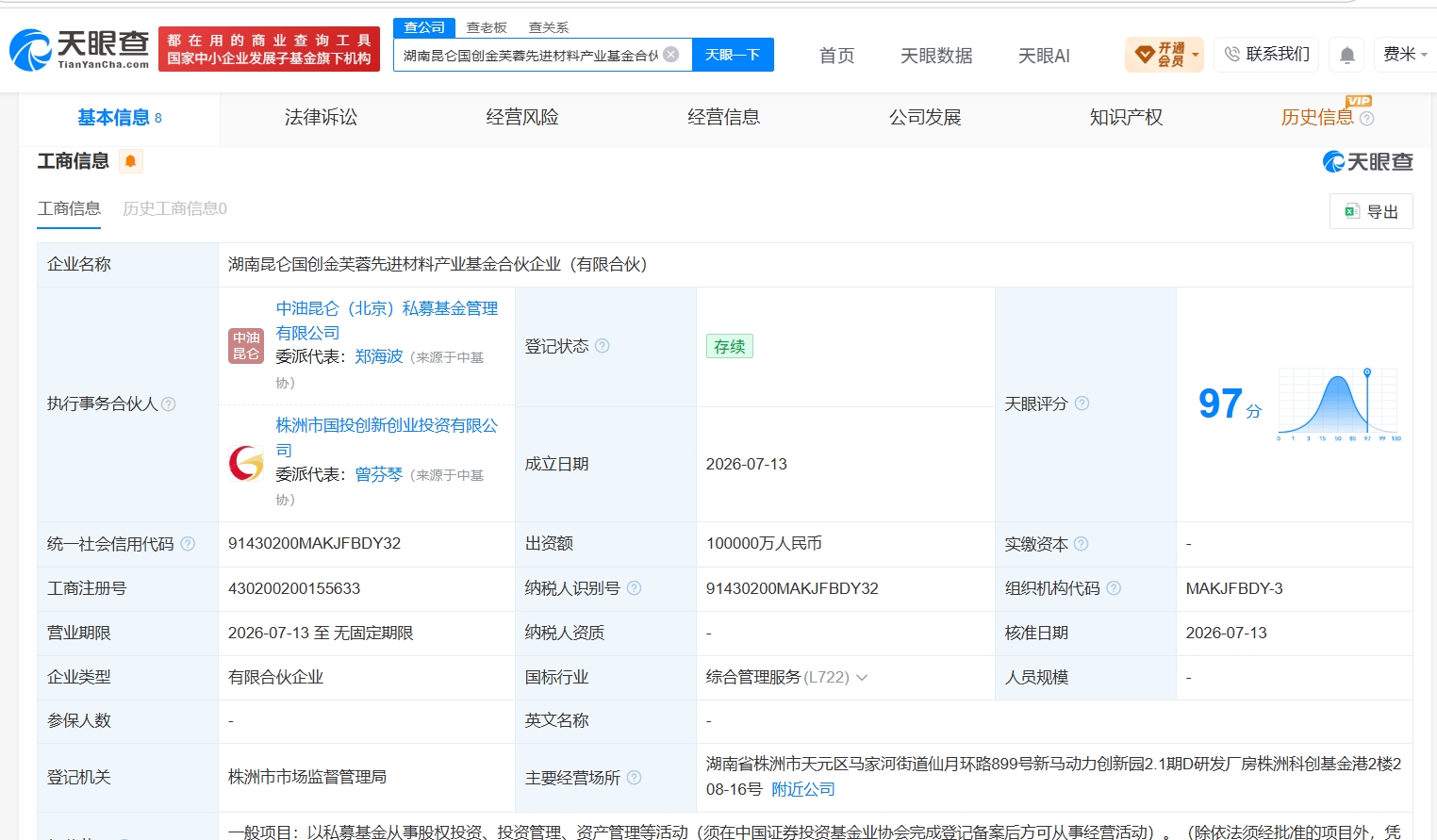Viewport: 1437px width, 840px height.
Task: Open 株洲市国投创新创业投资有限公司 link
Action: [387, 437]
